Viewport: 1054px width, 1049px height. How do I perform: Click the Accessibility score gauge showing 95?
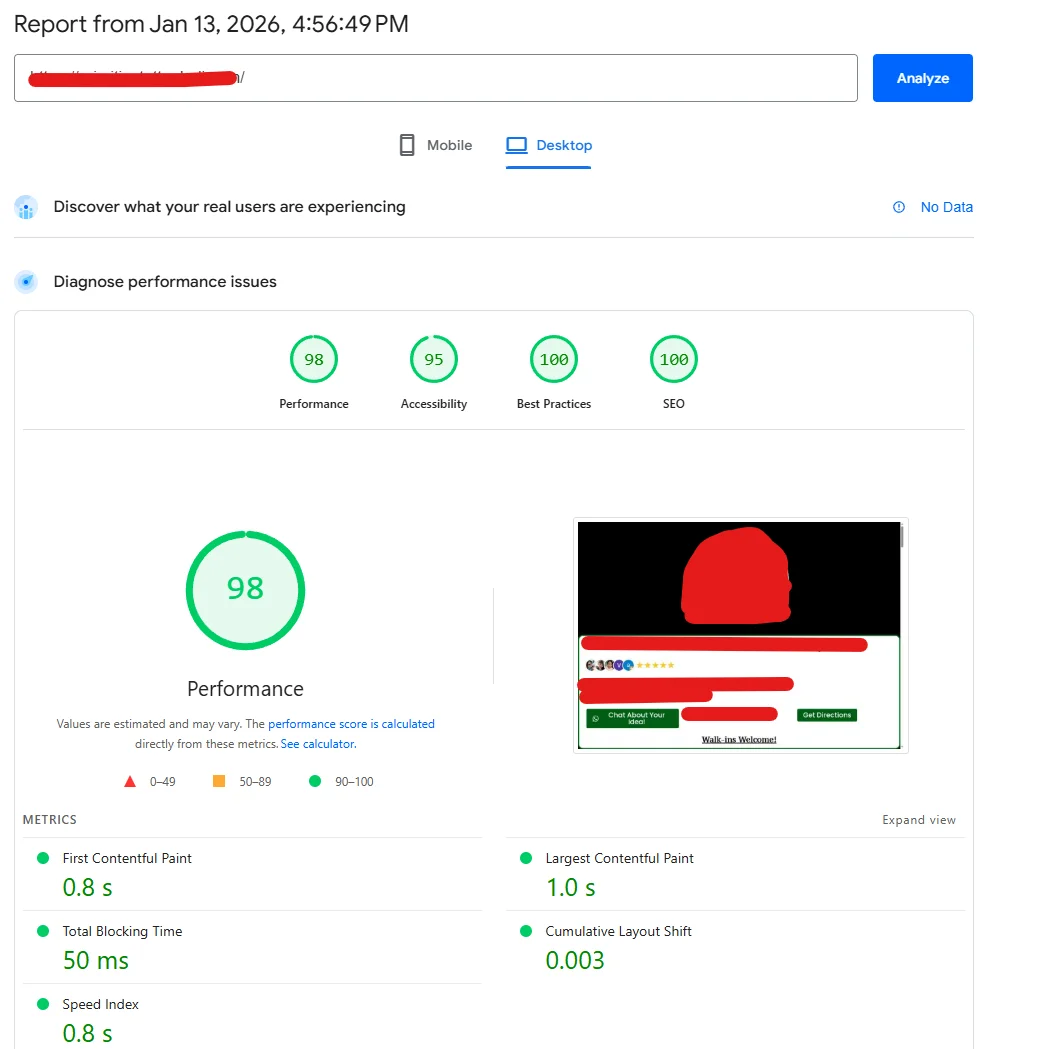(x=433, y=359)
